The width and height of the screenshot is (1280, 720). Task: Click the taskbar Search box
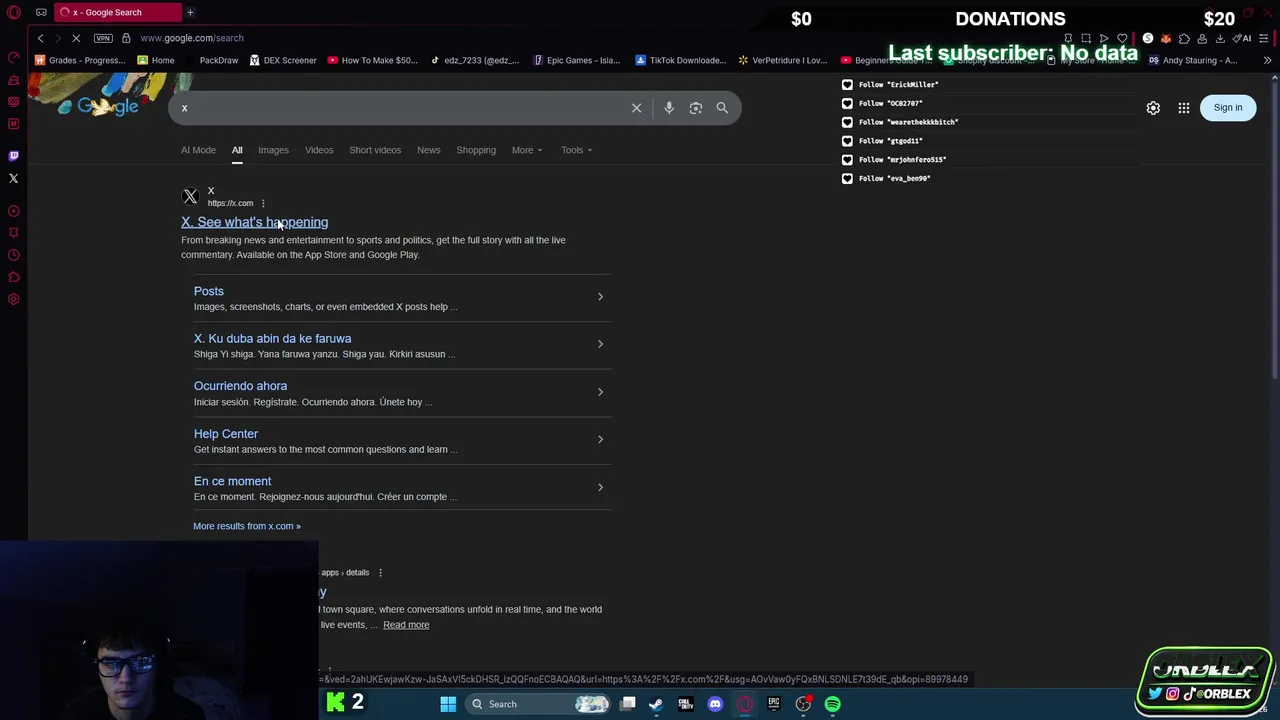[x=539, y=704]
